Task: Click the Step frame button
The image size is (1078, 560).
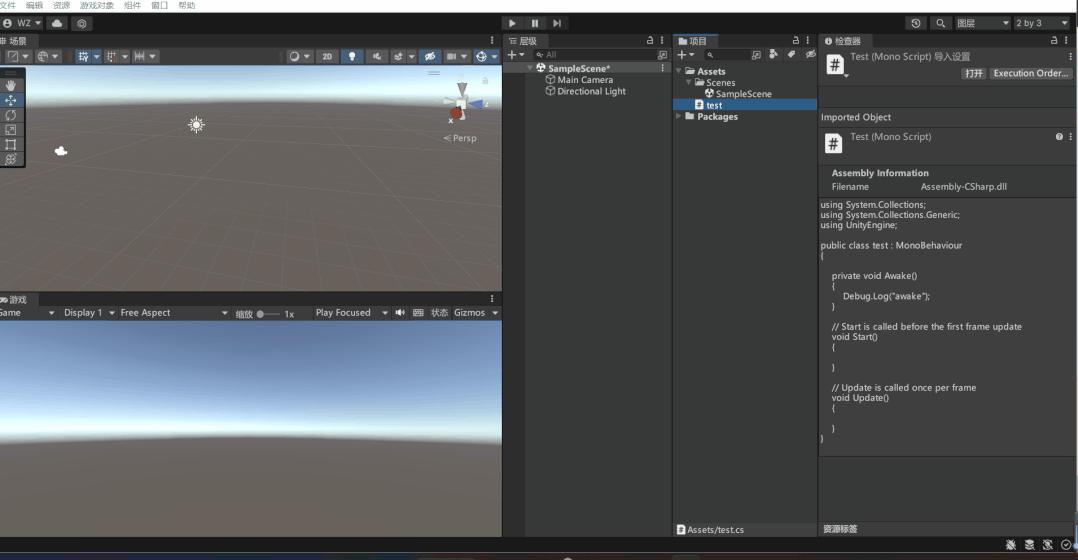Action: tap(557, 23)
